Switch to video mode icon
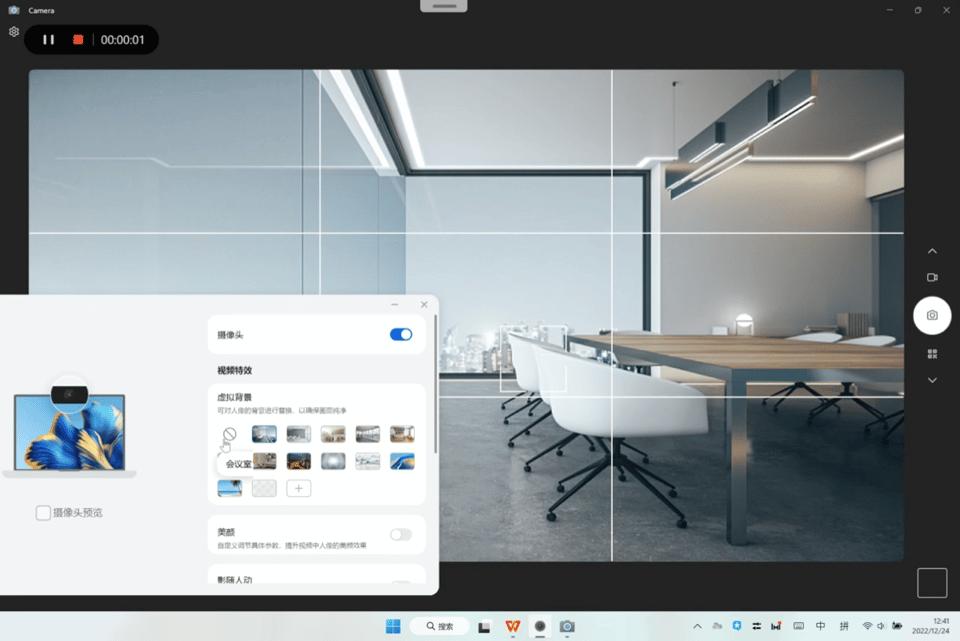This screenshot has height=641, width=960. [932, 277]
